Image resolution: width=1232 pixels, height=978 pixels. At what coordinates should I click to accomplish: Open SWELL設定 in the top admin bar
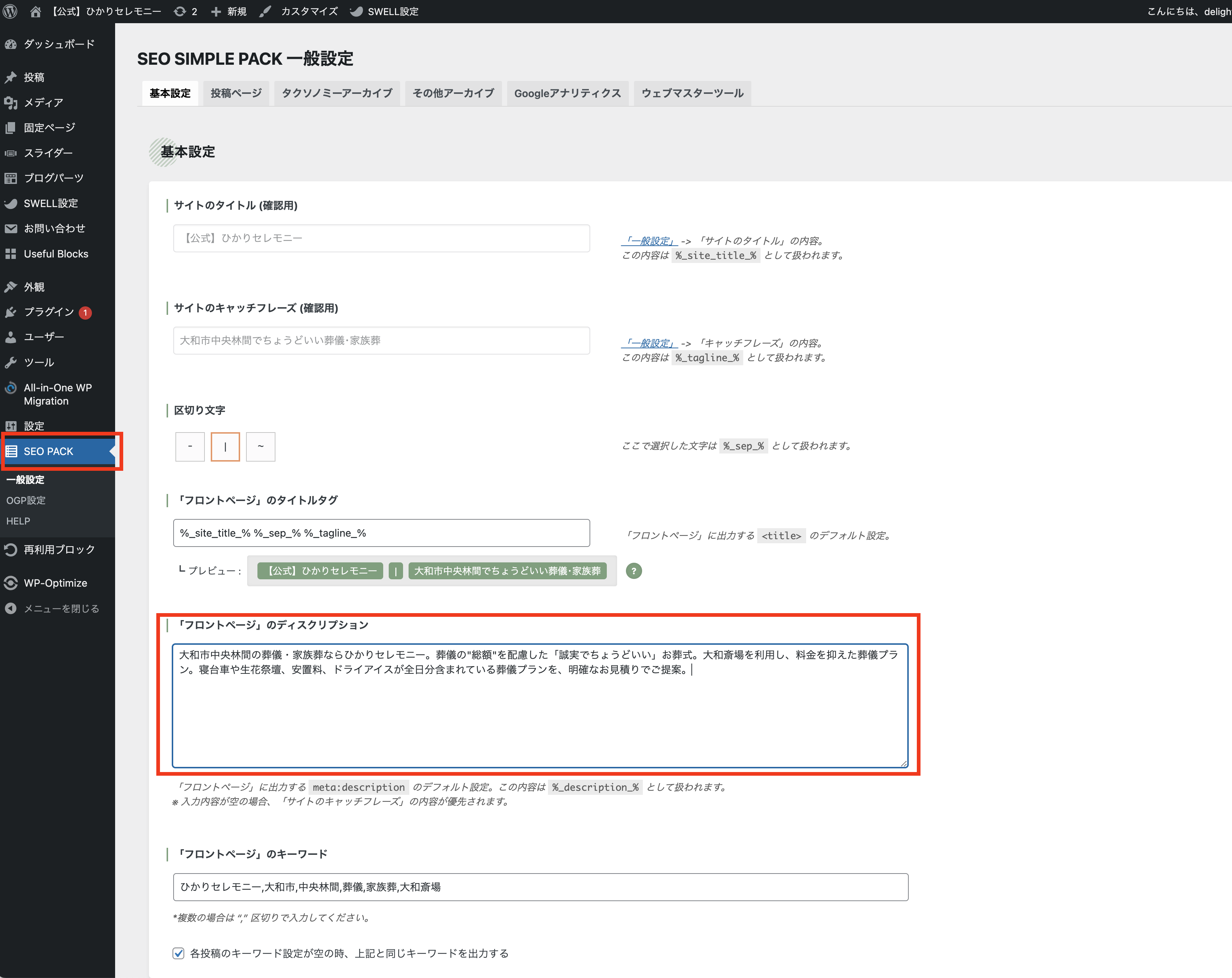[384, 11]
